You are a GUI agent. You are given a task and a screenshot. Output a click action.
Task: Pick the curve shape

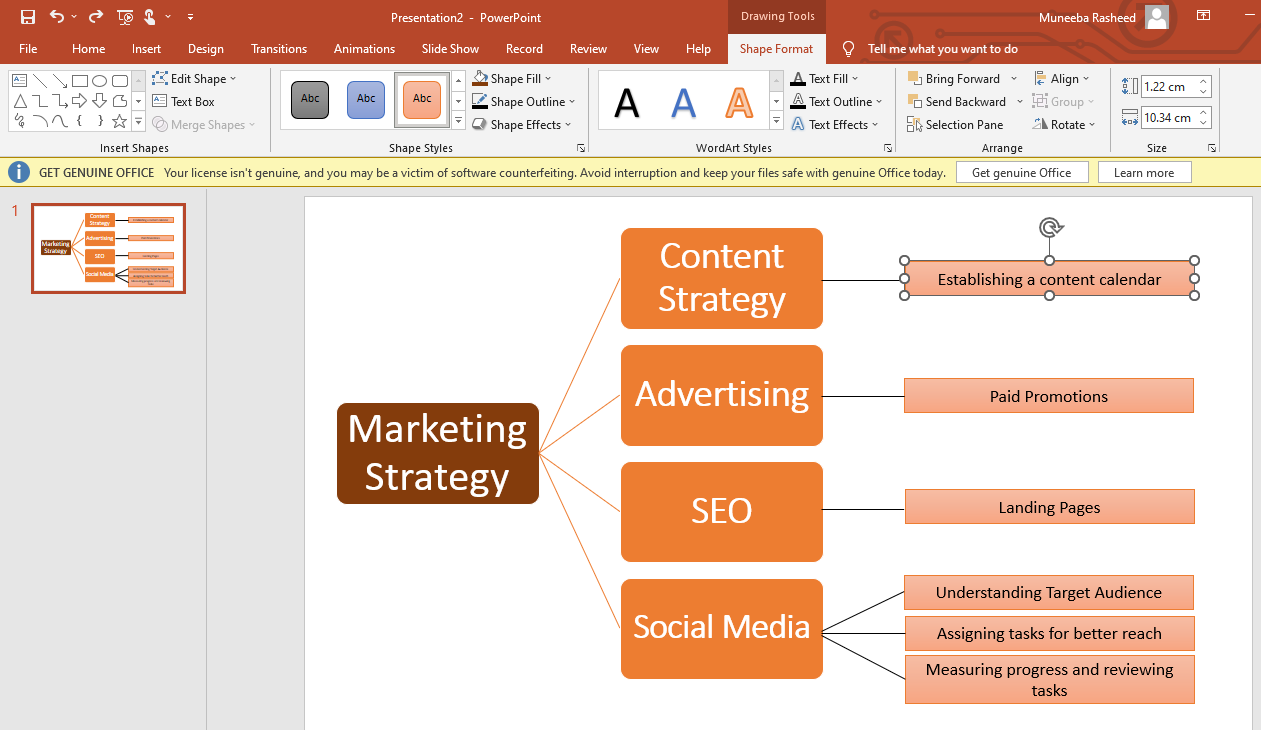tap(60, 121)
